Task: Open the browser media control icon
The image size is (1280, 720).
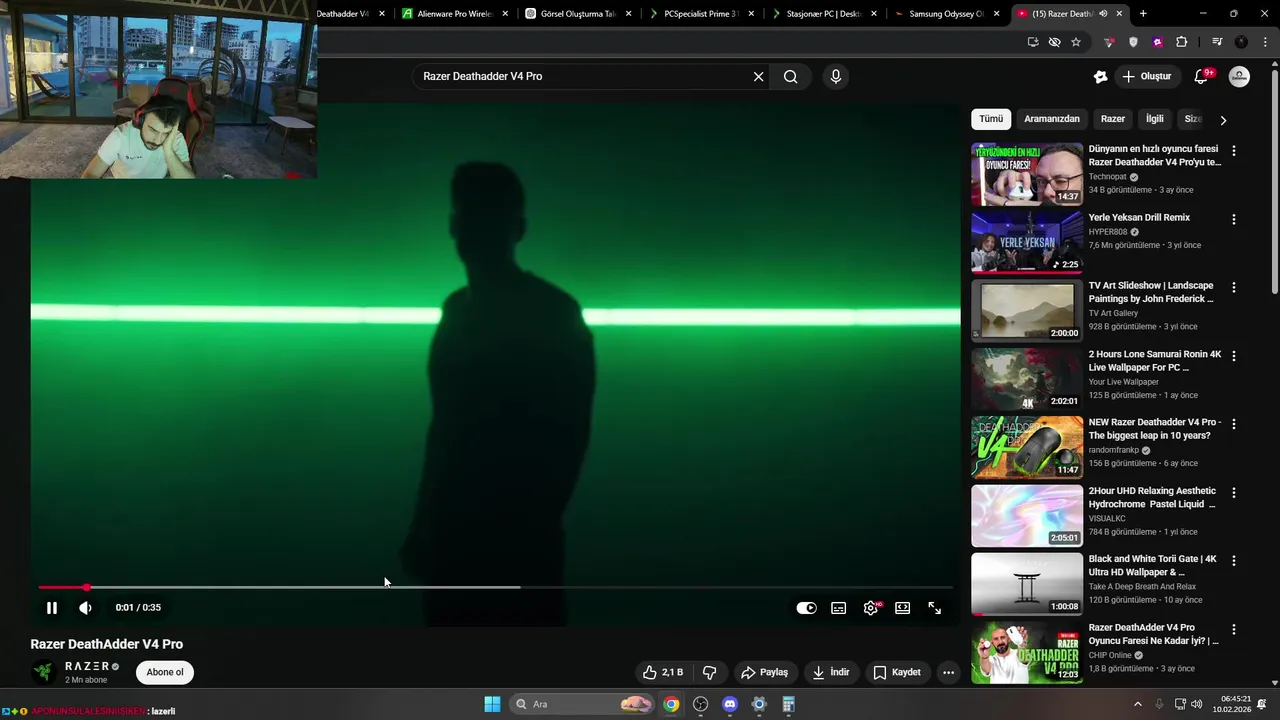Action: (x=1217, y=42)
